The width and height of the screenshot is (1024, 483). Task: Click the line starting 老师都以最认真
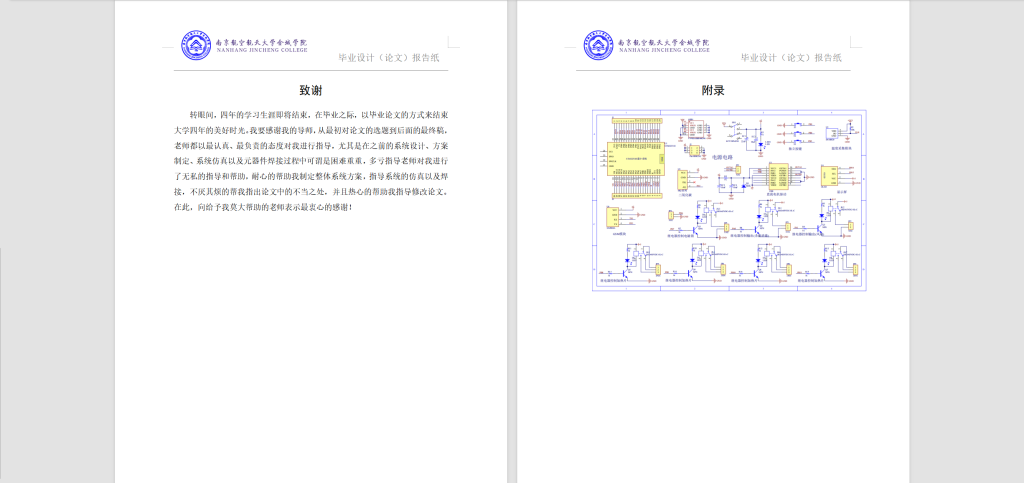[x=311, y=145]
